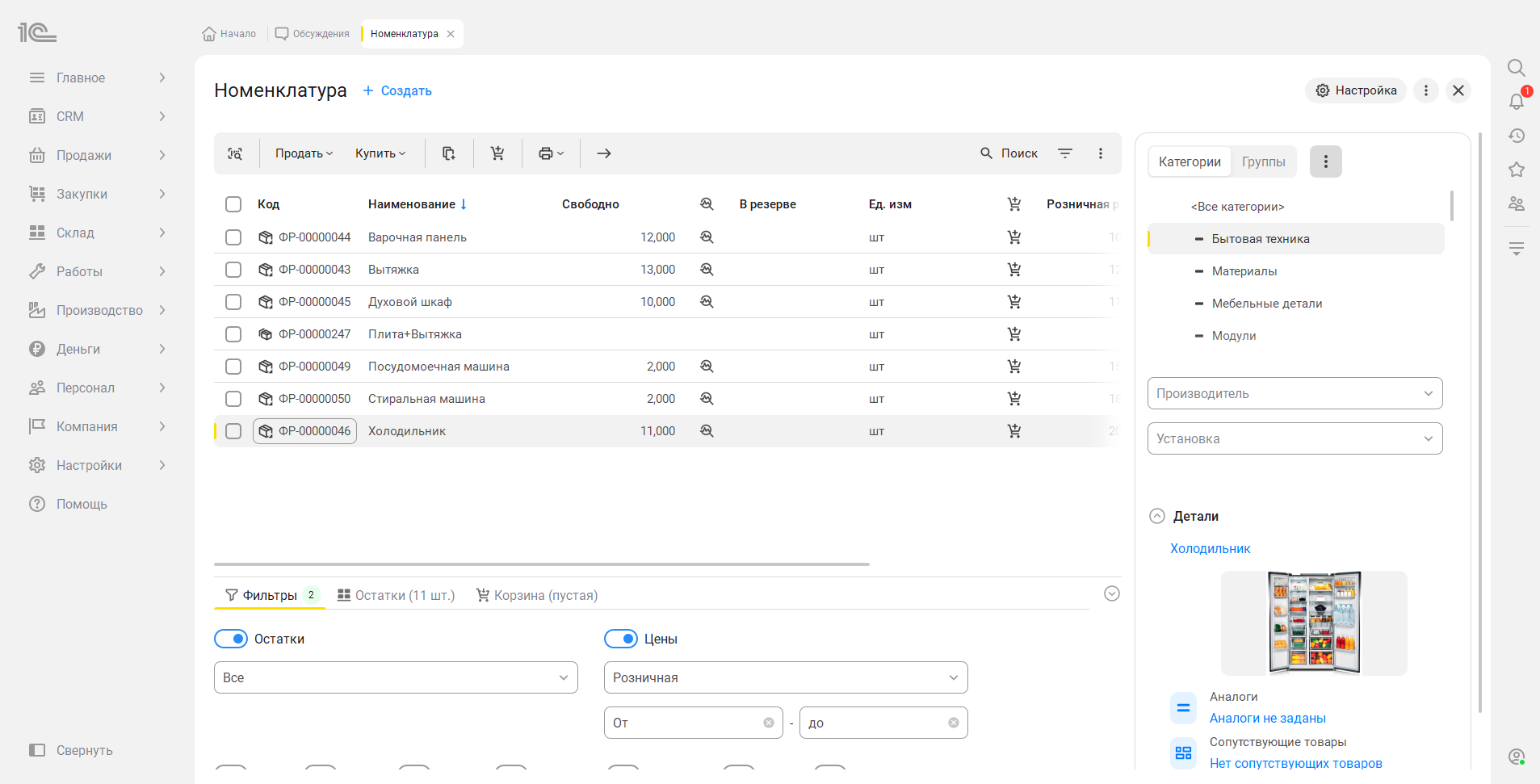Click the analogs equals icon

1183,708
